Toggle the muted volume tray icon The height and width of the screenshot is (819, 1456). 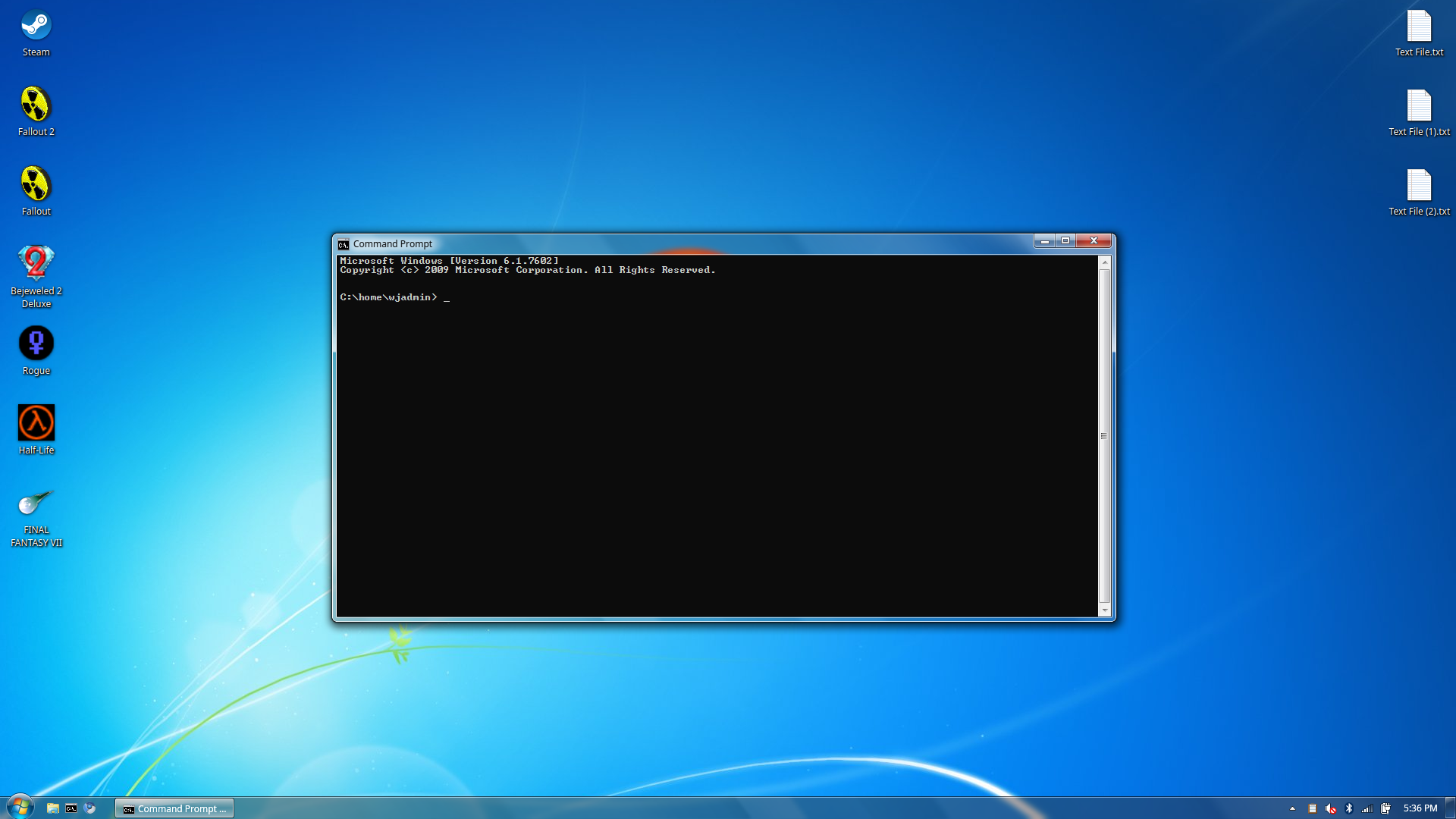1331,808
